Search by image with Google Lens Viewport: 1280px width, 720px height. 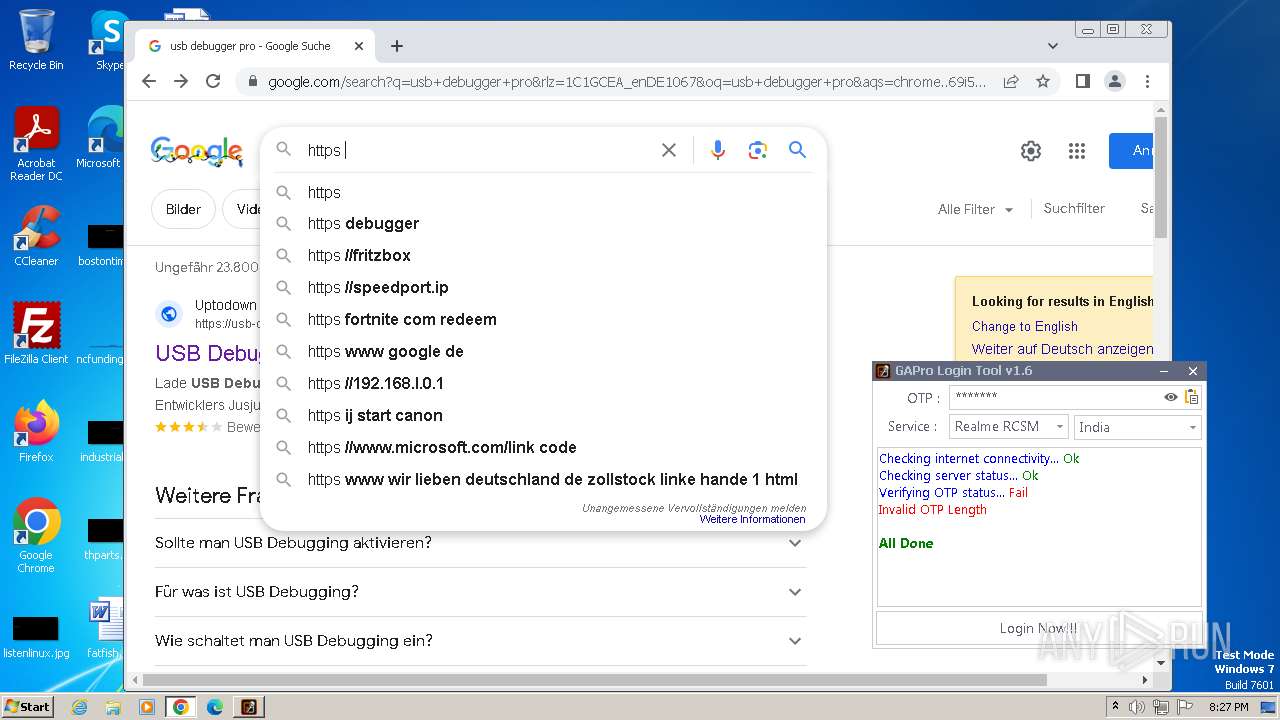coord(757,150)
